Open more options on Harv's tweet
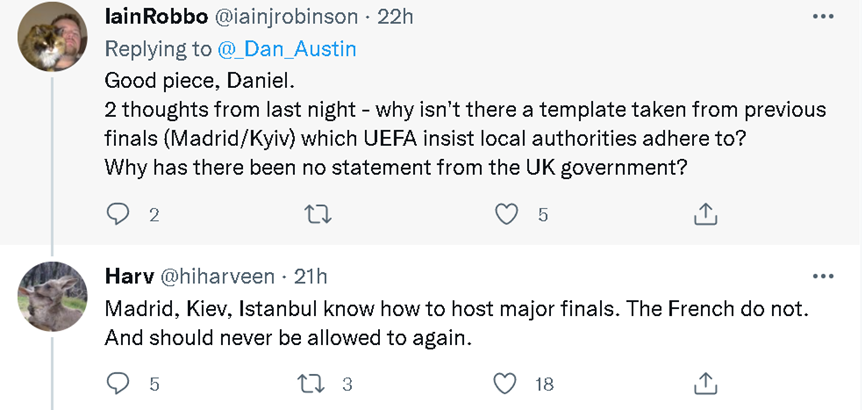Viewport: 865px width, 410px height. pos(823,276)
